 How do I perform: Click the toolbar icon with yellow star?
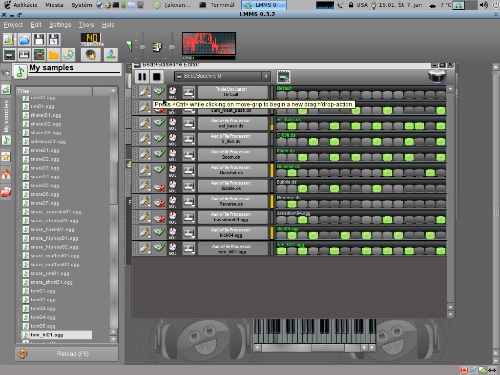pyautogui.click(x=91, y=54)
